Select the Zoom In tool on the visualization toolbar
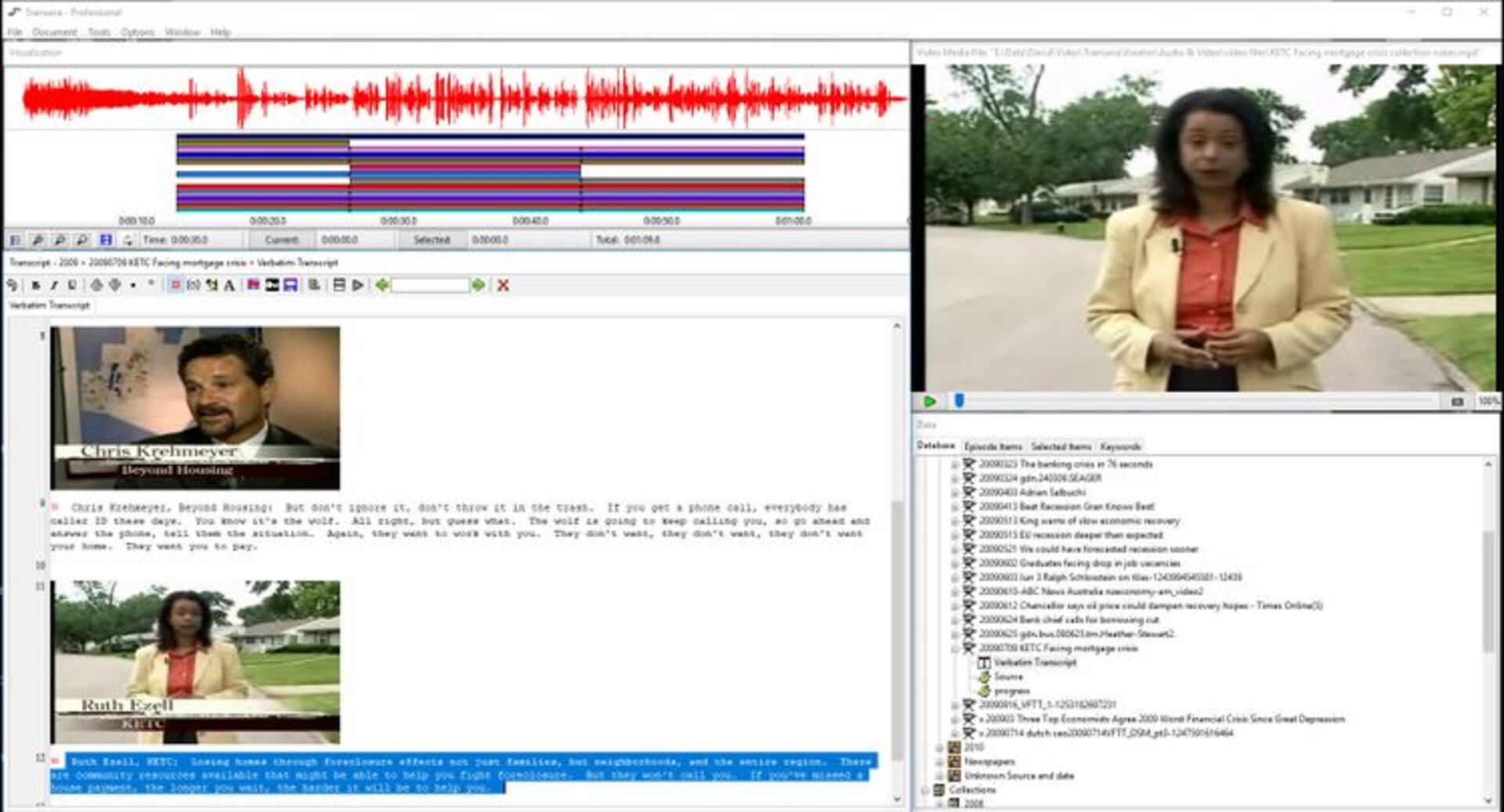Image resolution: width=1504 pixels, height=812 pixels. click(x=38, y=241)
